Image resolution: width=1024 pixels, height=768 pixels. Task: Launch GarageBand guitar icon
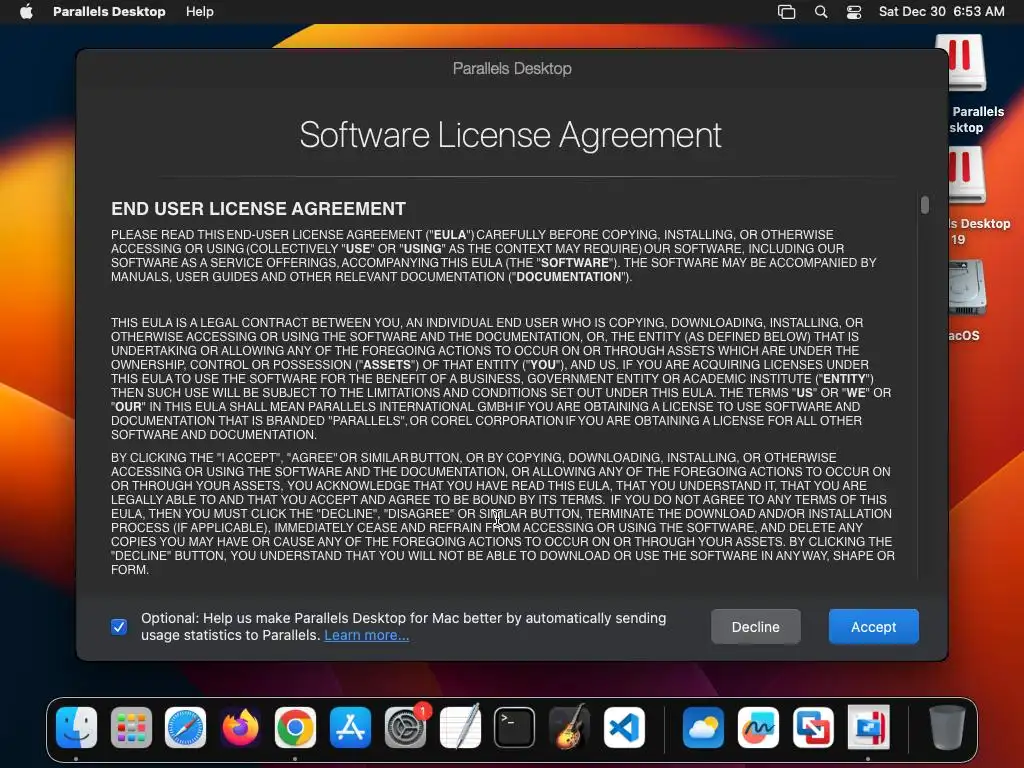(x=569, y=728)
